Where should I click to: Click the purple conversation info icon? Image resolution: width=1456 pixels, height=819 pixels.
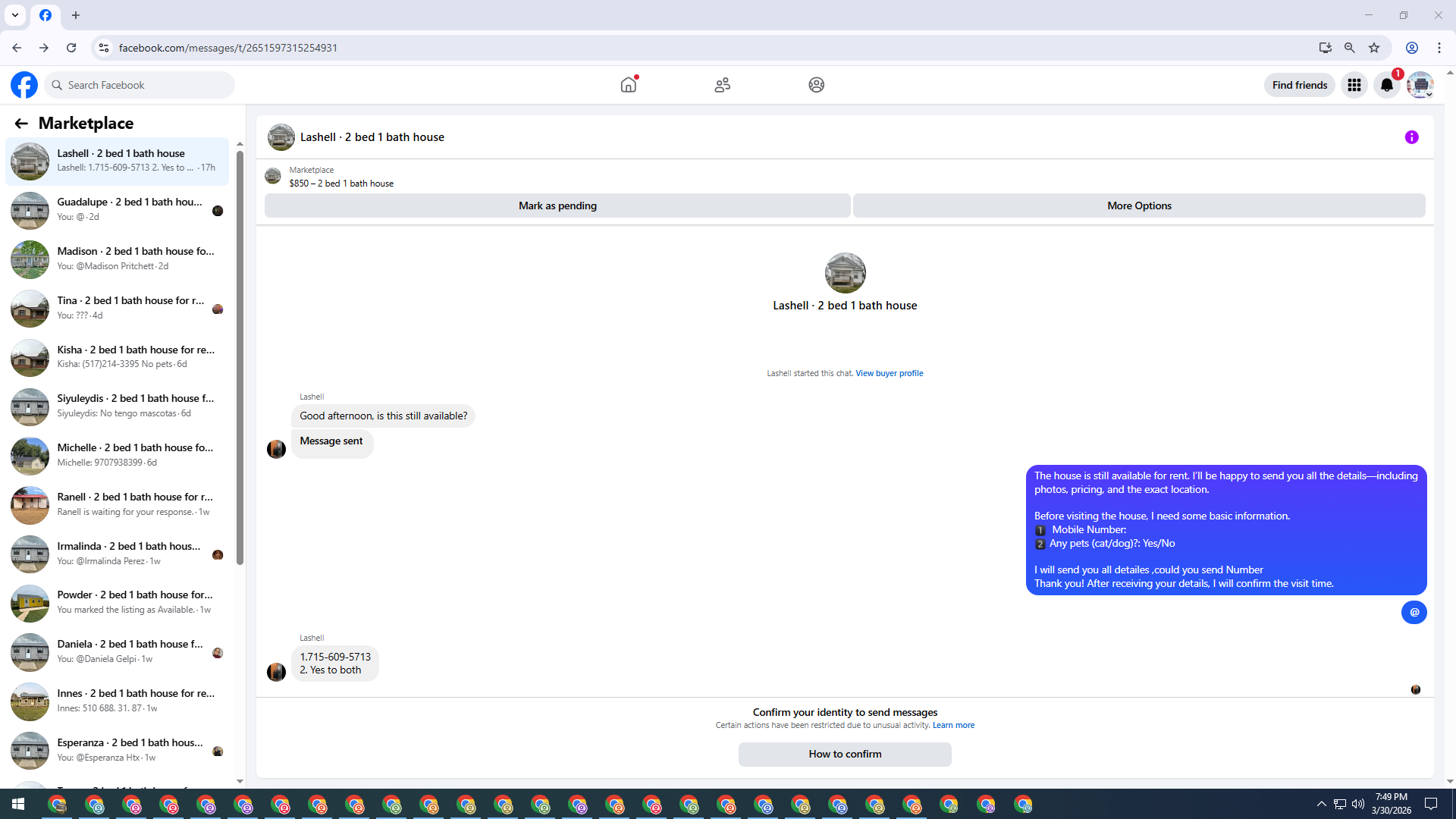[x=1411, y=137]
